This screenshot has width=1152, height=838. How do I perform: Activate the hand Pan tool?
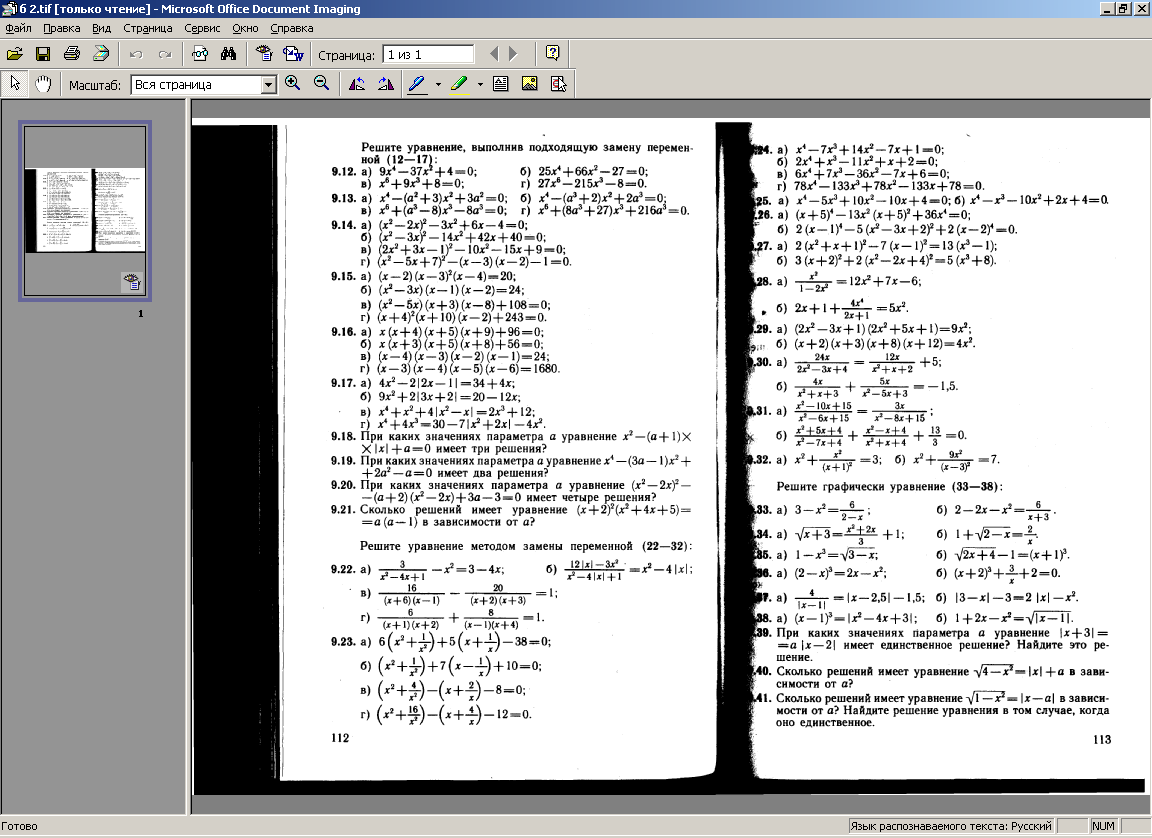pyautogui.click(x=43, y=84)
